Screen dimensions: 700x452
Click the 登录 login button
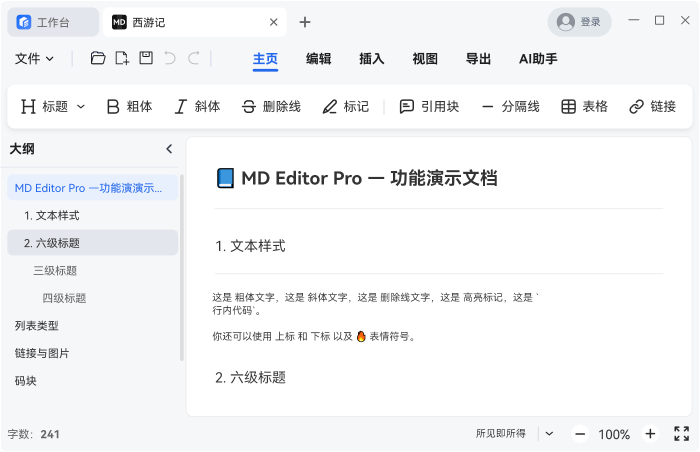pos(579,21)
